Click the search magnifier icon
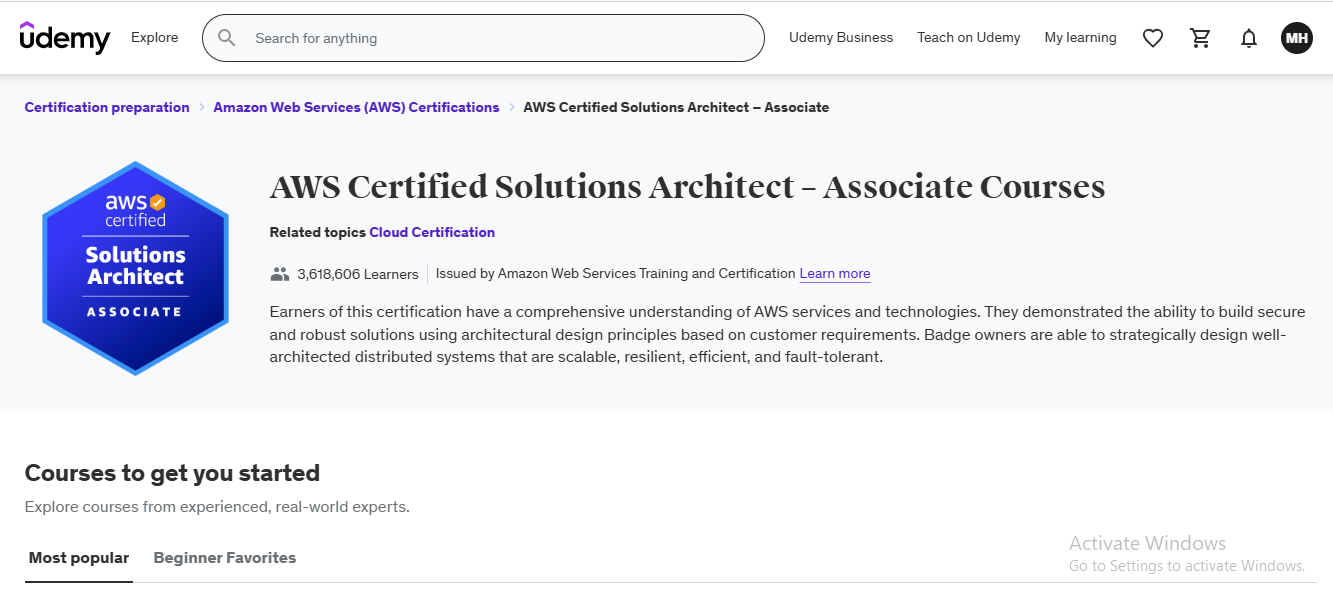1333x592 pixels. coord(227,38)
